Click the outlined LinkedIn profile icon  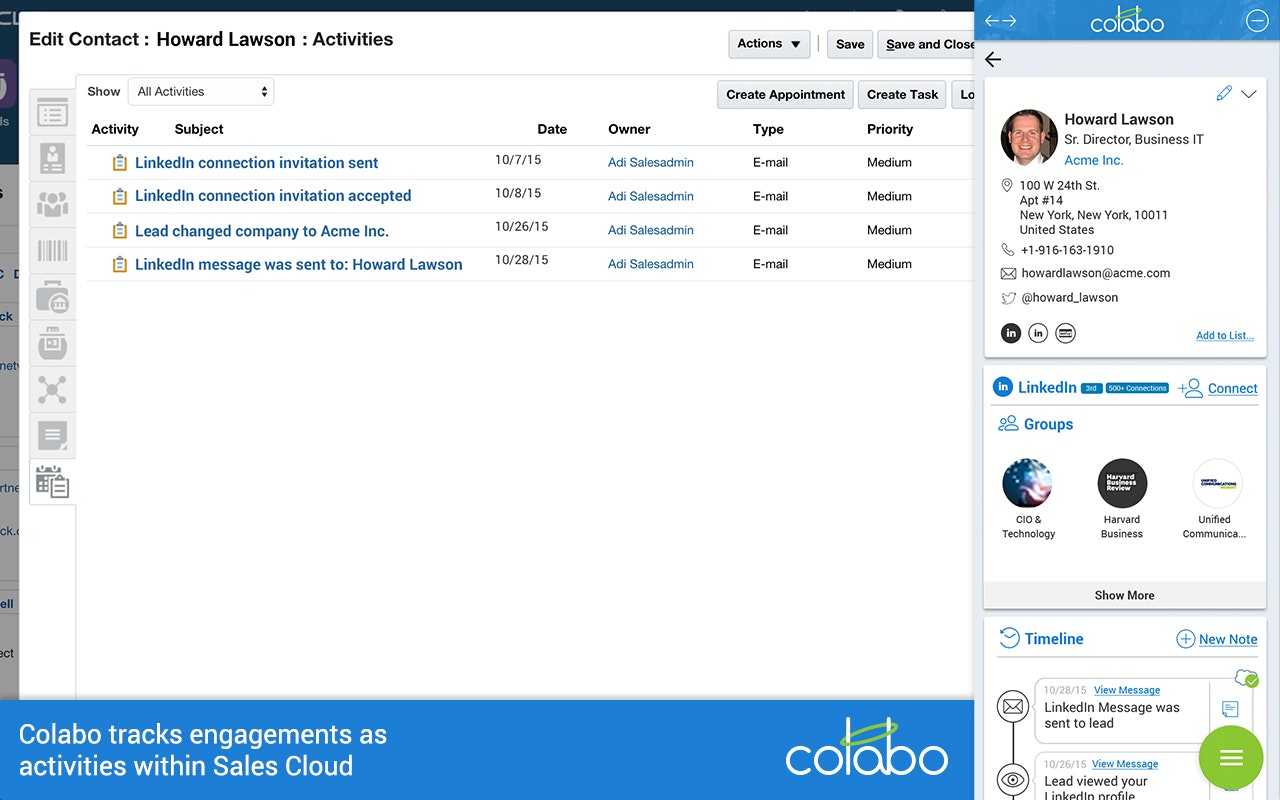1038,333
